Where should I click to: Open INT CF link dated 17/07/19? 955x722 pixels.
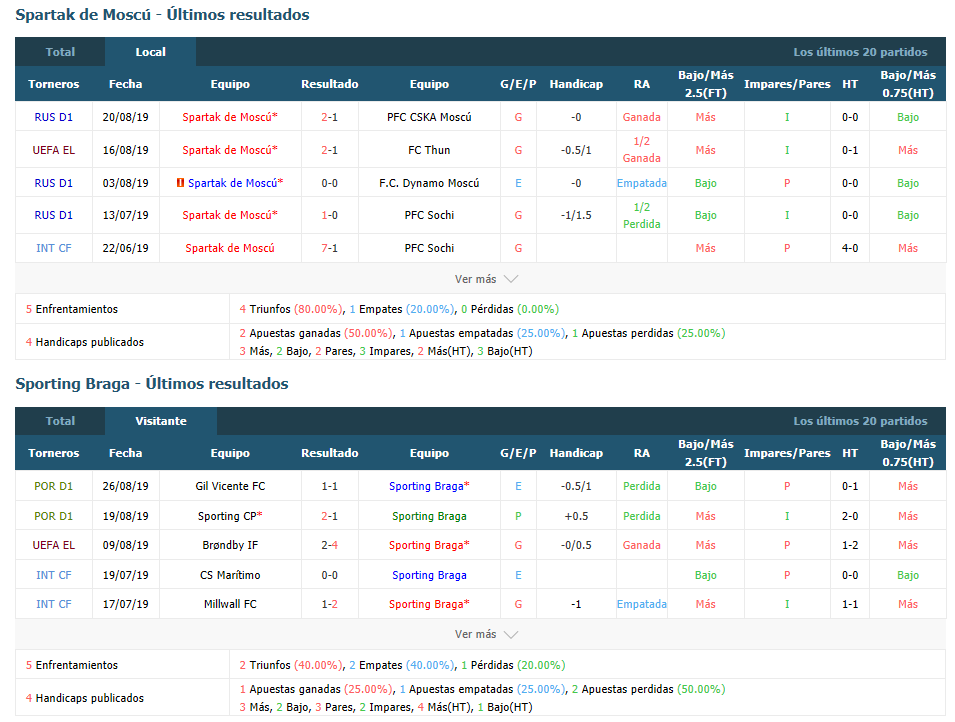pyautogui.click(x=54, y=604)
